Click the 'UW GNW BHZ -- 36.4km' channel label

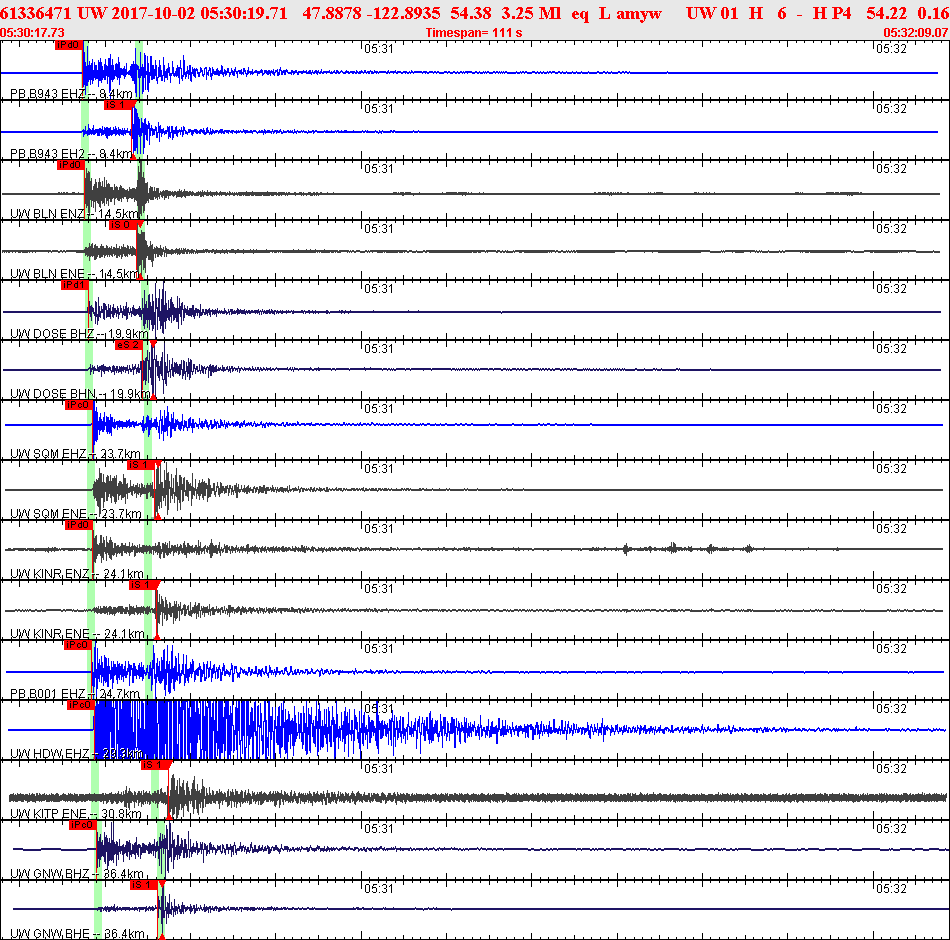coord(77,874)
